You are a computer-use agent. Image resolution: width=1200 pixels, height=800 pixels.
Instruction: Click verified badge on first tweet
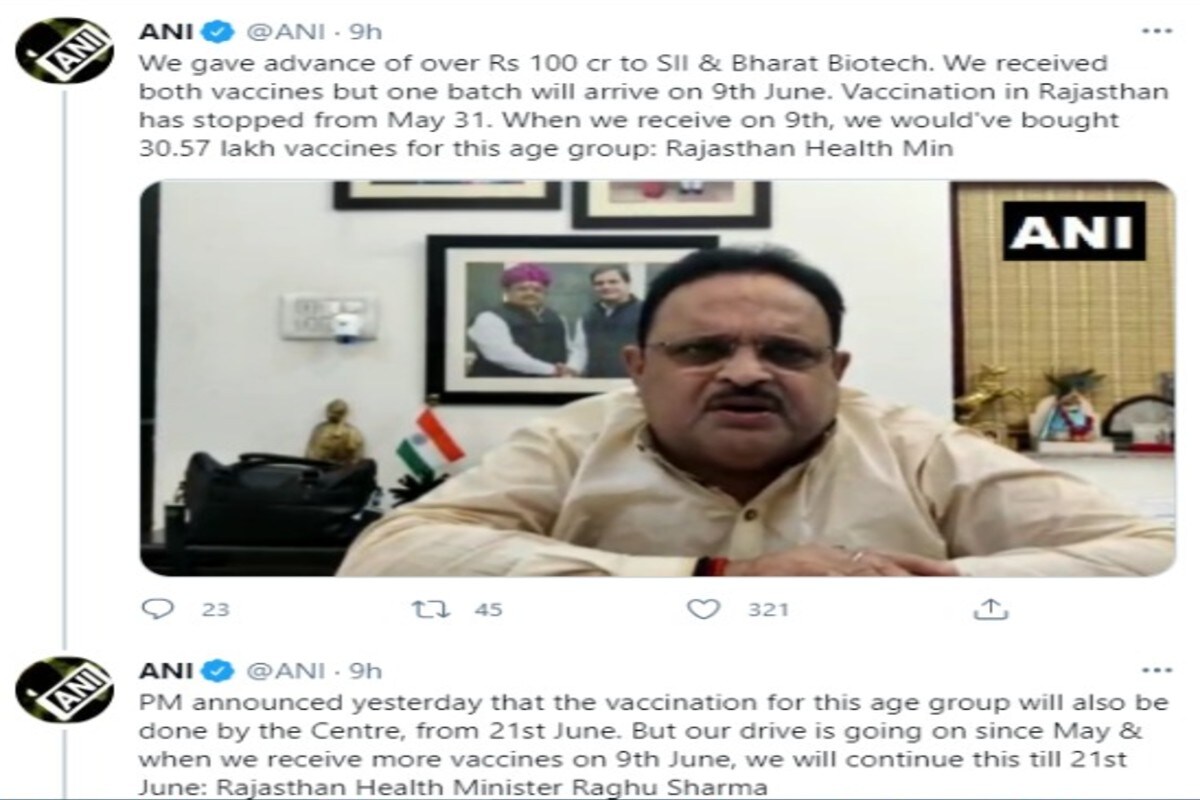click(218, 31)
